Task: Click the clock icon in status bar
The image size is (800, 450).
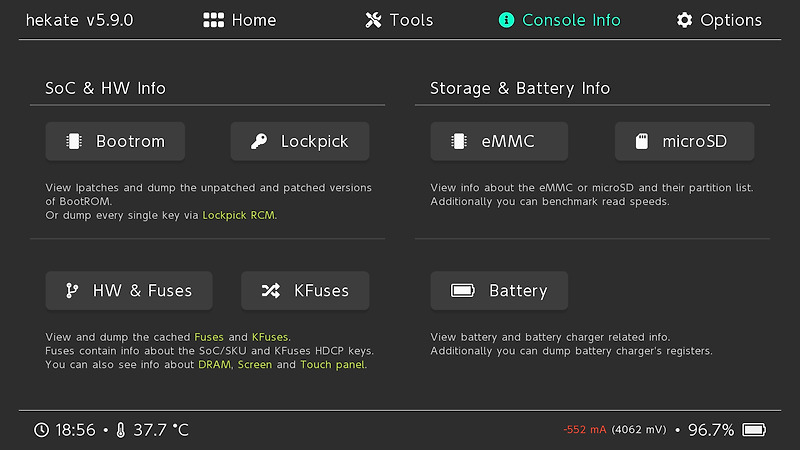Action: tap(41, 430)
